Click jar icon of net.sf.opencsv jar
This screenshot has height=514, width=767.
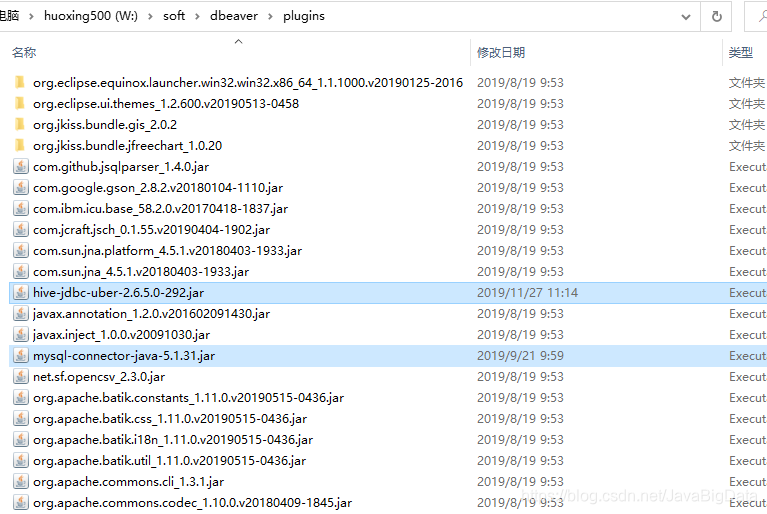pyautogui.click(x=21, y=377)
